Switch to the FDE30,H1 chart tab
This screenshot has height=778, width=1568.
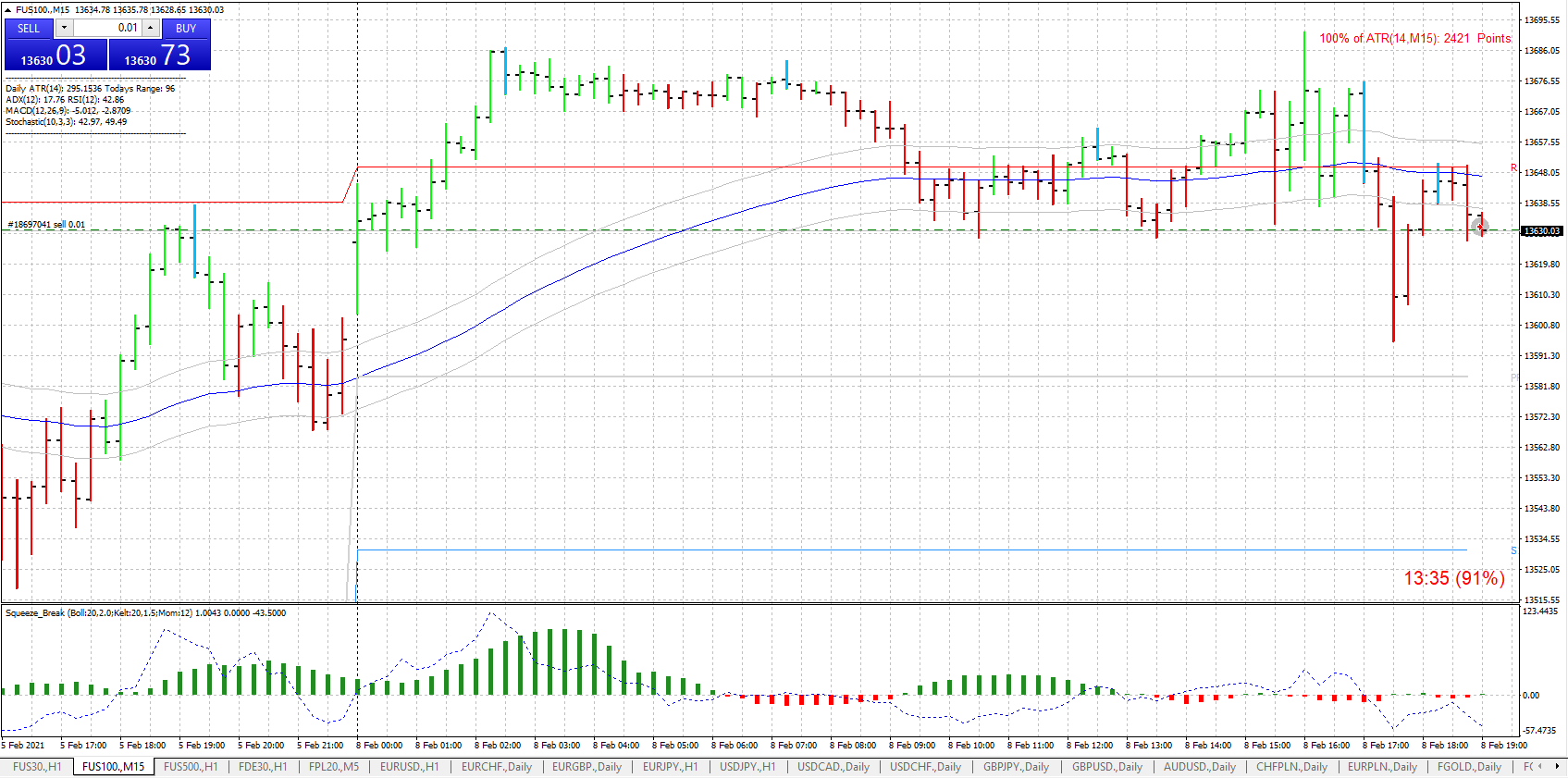pyautogui.click(x=263, y=767)
